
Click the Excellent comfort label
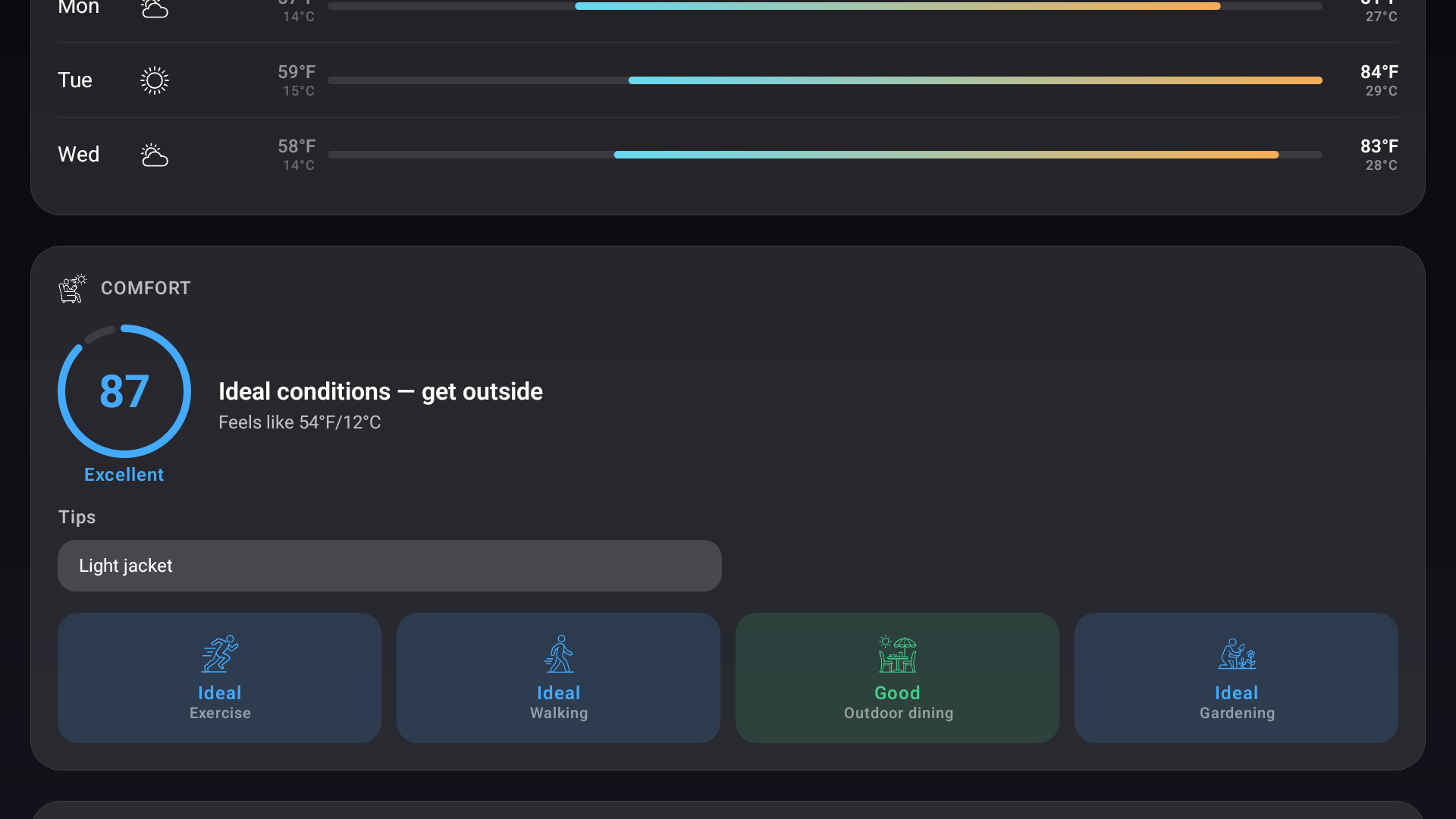124,474
